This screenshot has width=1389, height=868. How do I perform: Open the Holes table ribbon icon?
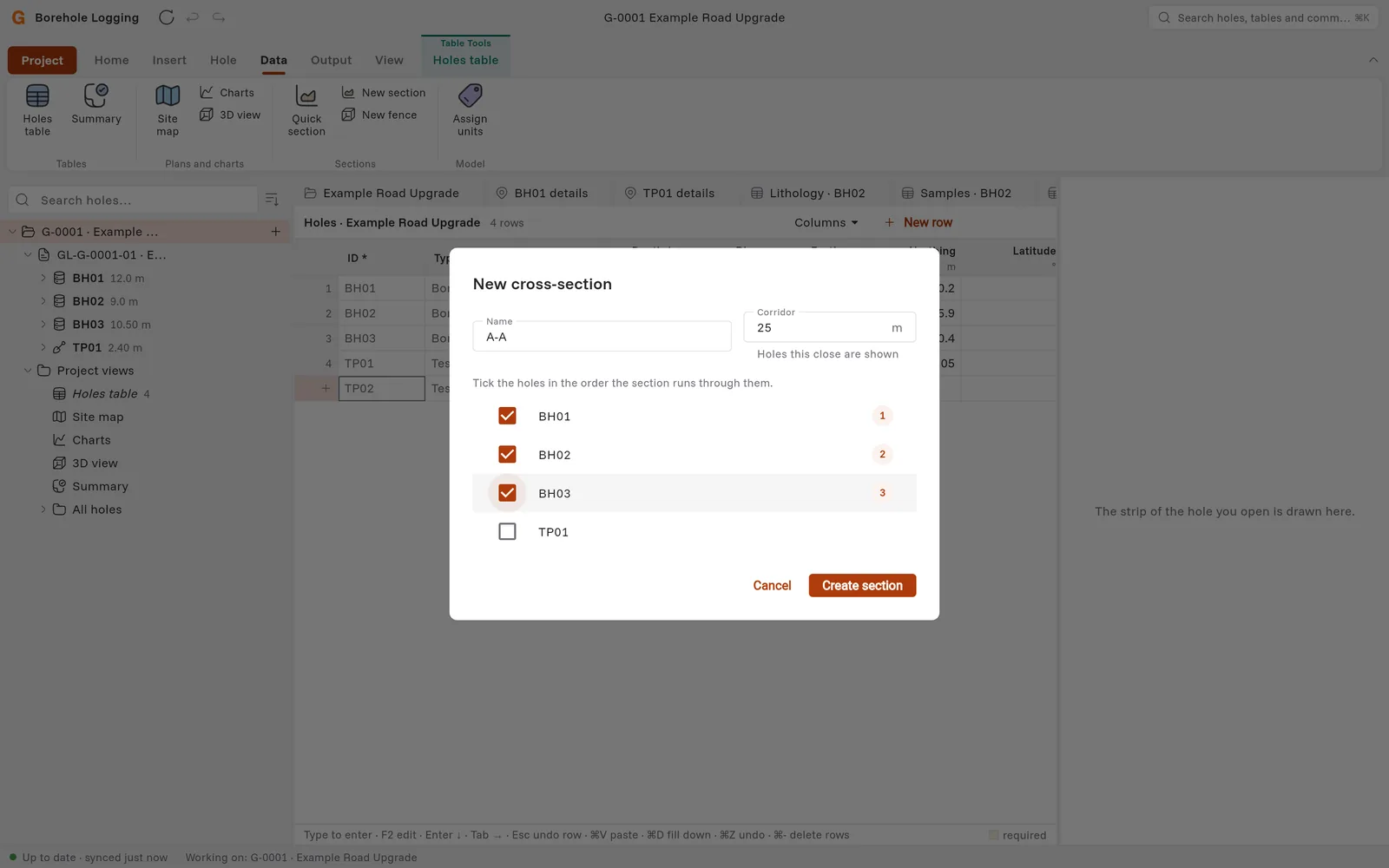pyautogui.click(x=37, y=109)
